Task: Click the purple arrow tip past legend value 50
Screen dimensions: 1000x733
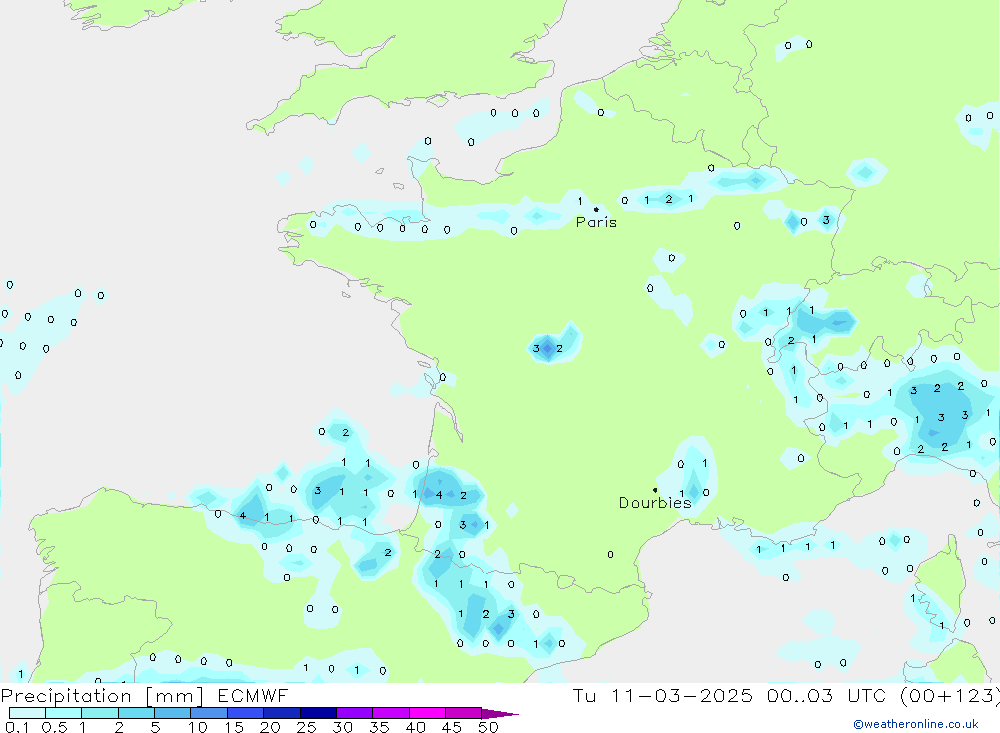Action: tap(500, 714)
